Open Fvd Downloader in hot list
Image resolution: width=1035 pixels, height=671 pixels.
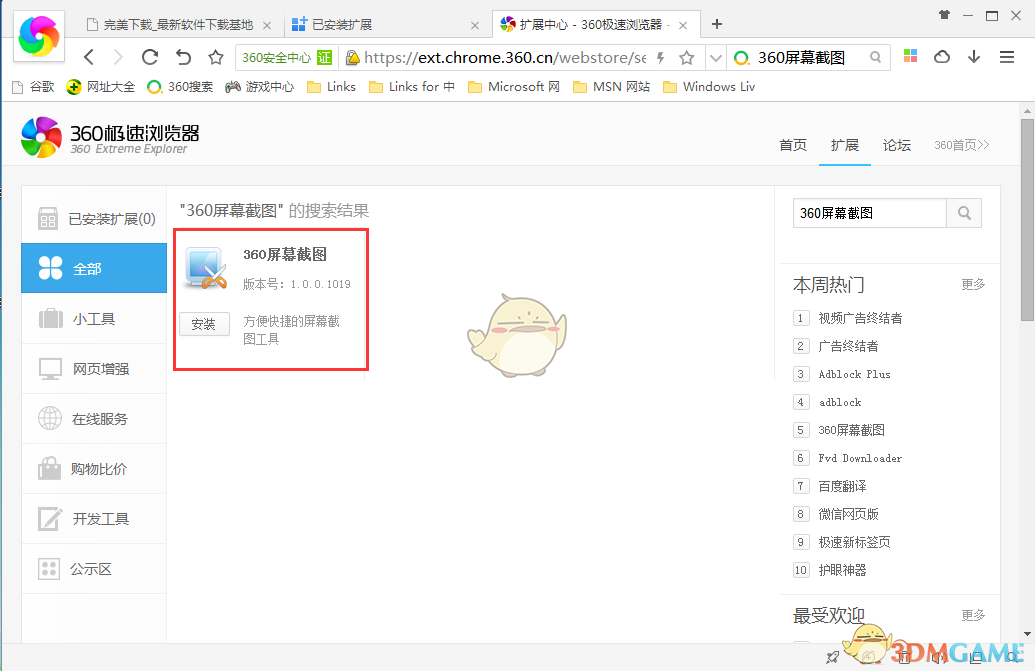coord(860,458)
